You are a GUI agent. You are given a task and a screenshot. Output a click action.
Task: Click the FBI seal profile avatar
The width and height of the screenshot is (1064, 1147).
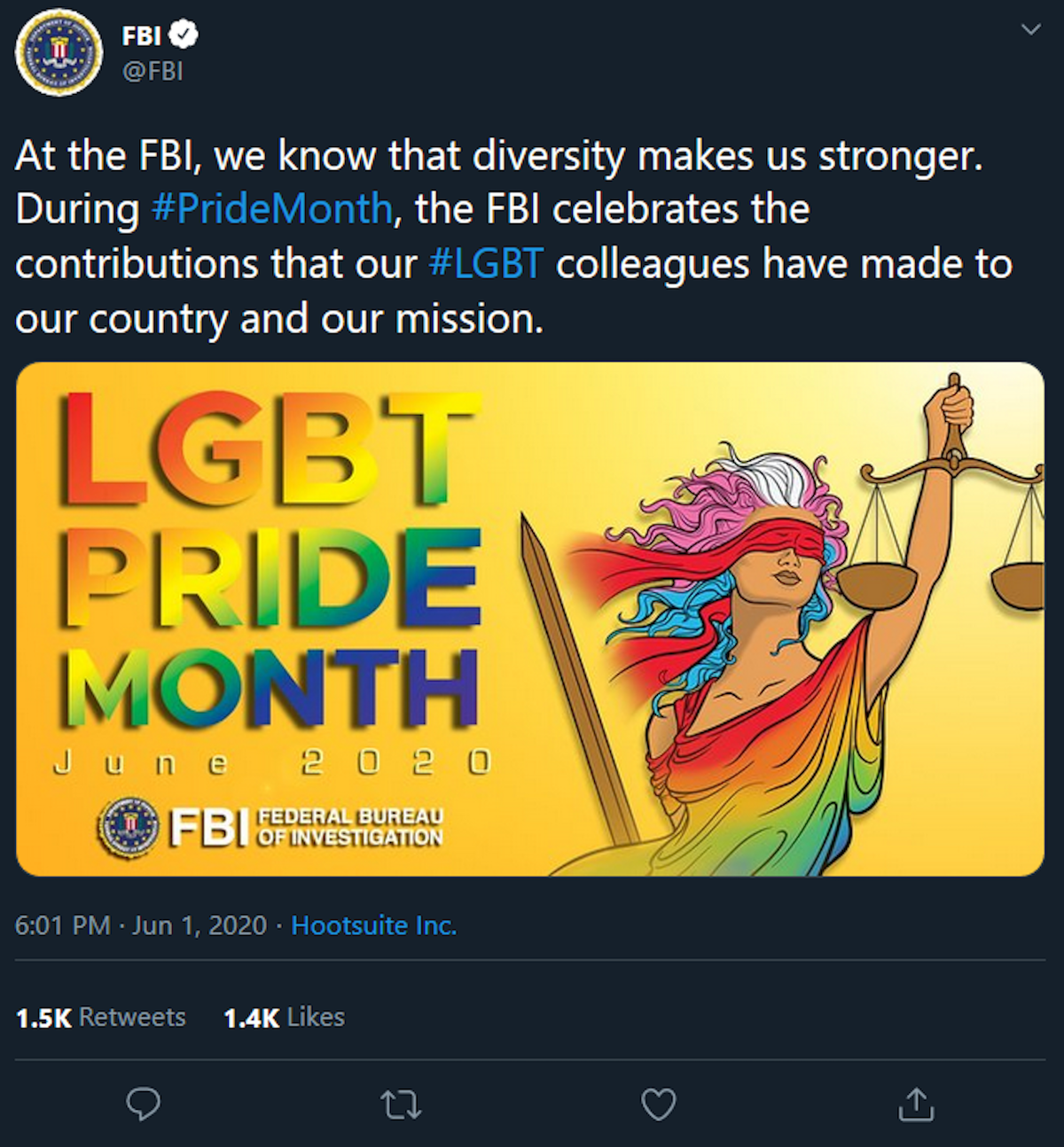click(x=59, y=53)
